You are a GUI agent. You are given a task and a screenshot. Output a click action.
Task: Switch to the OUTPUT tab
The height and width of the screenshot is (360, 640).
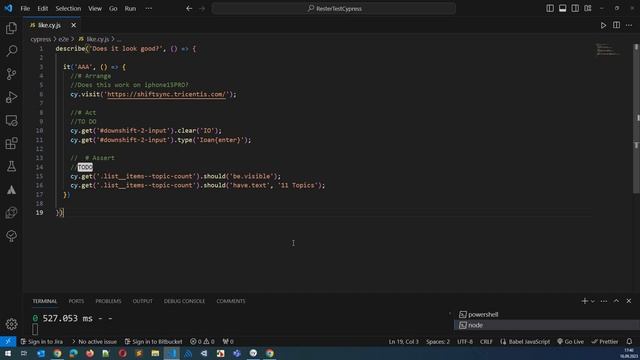(142, 301)
